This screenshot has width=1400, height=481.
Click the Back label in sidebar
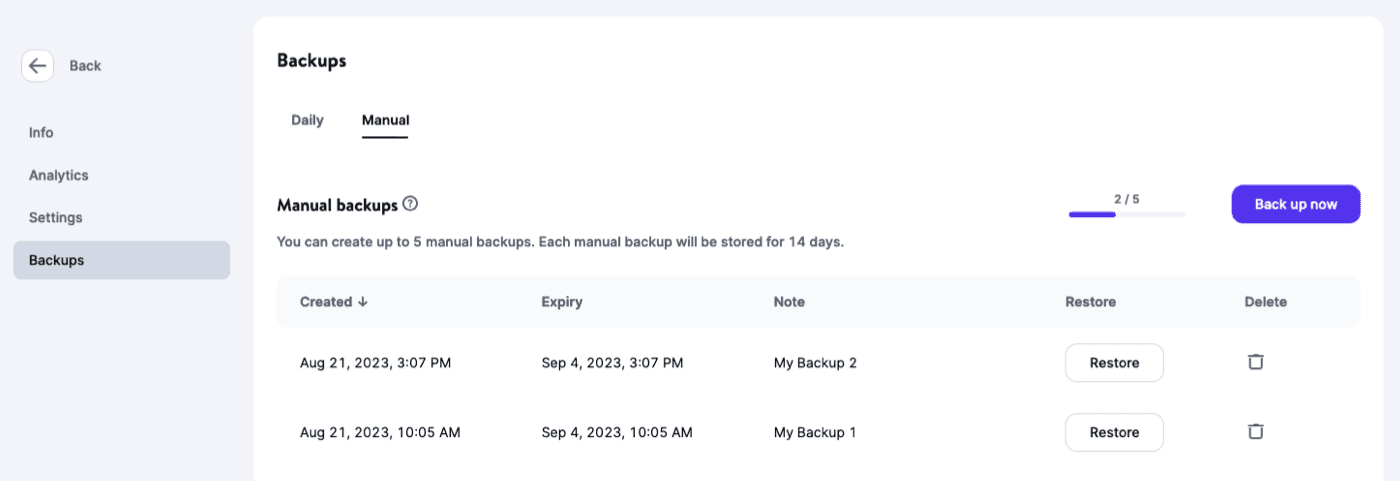[85, 66]
